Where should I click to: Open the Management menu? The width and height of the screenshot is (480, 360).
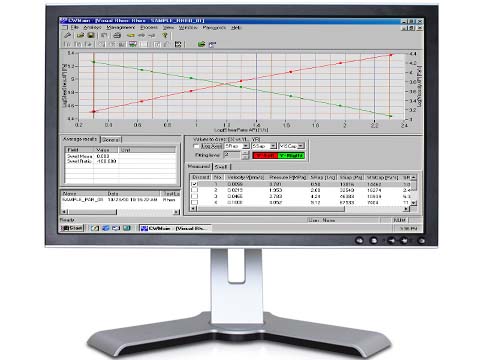tap(121, 28)
